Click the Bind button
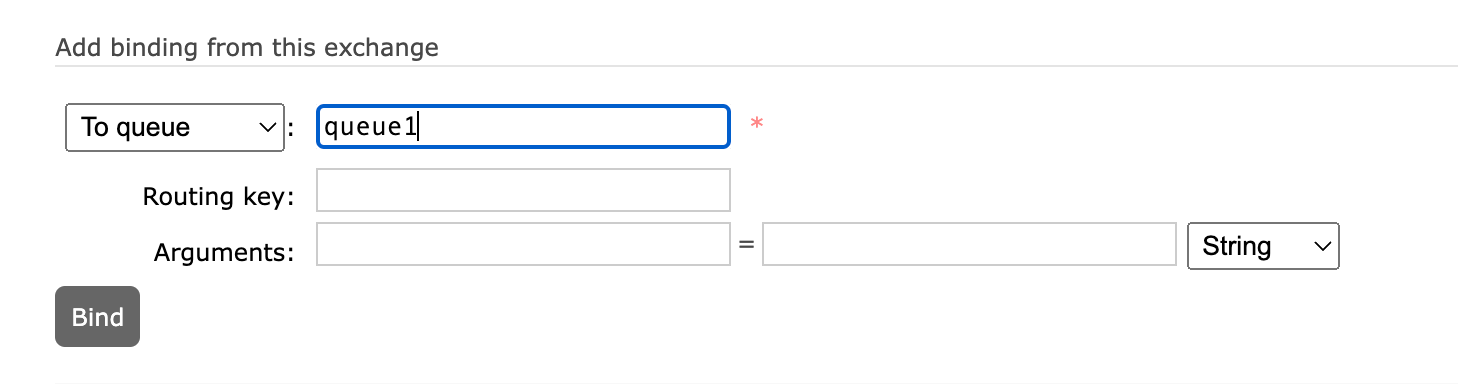The height and width of the screenshot is (384, 1458). pos(97,317)
